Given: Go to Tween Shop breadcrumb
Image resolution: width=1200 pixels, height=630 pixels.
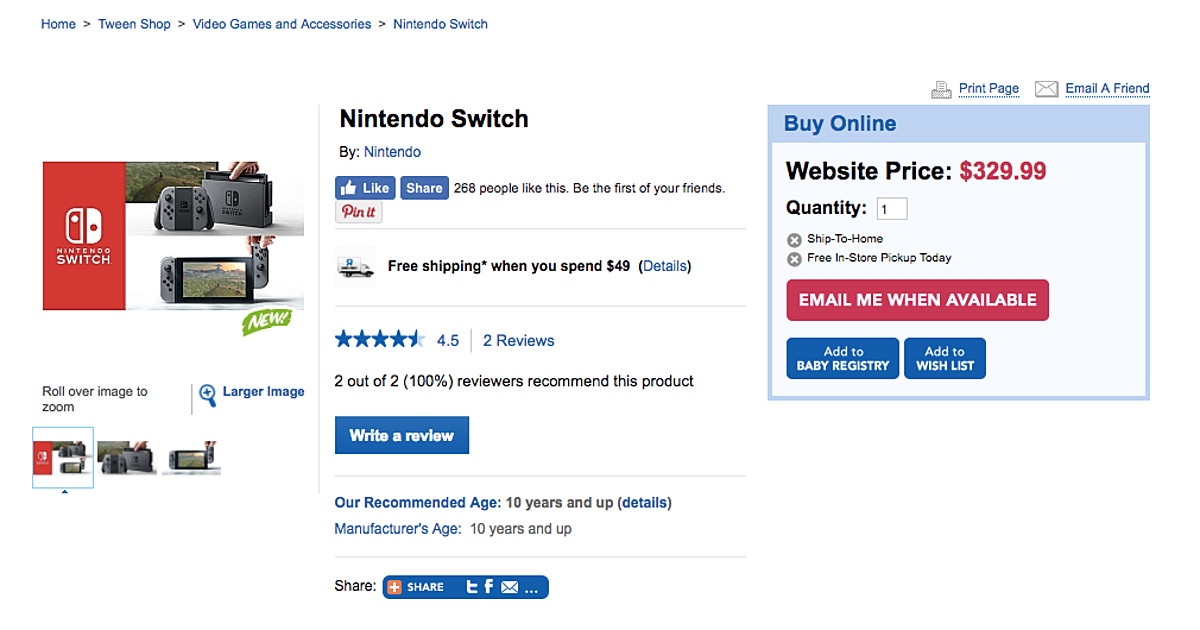Looking at the screenshot, I should [134, 24].
